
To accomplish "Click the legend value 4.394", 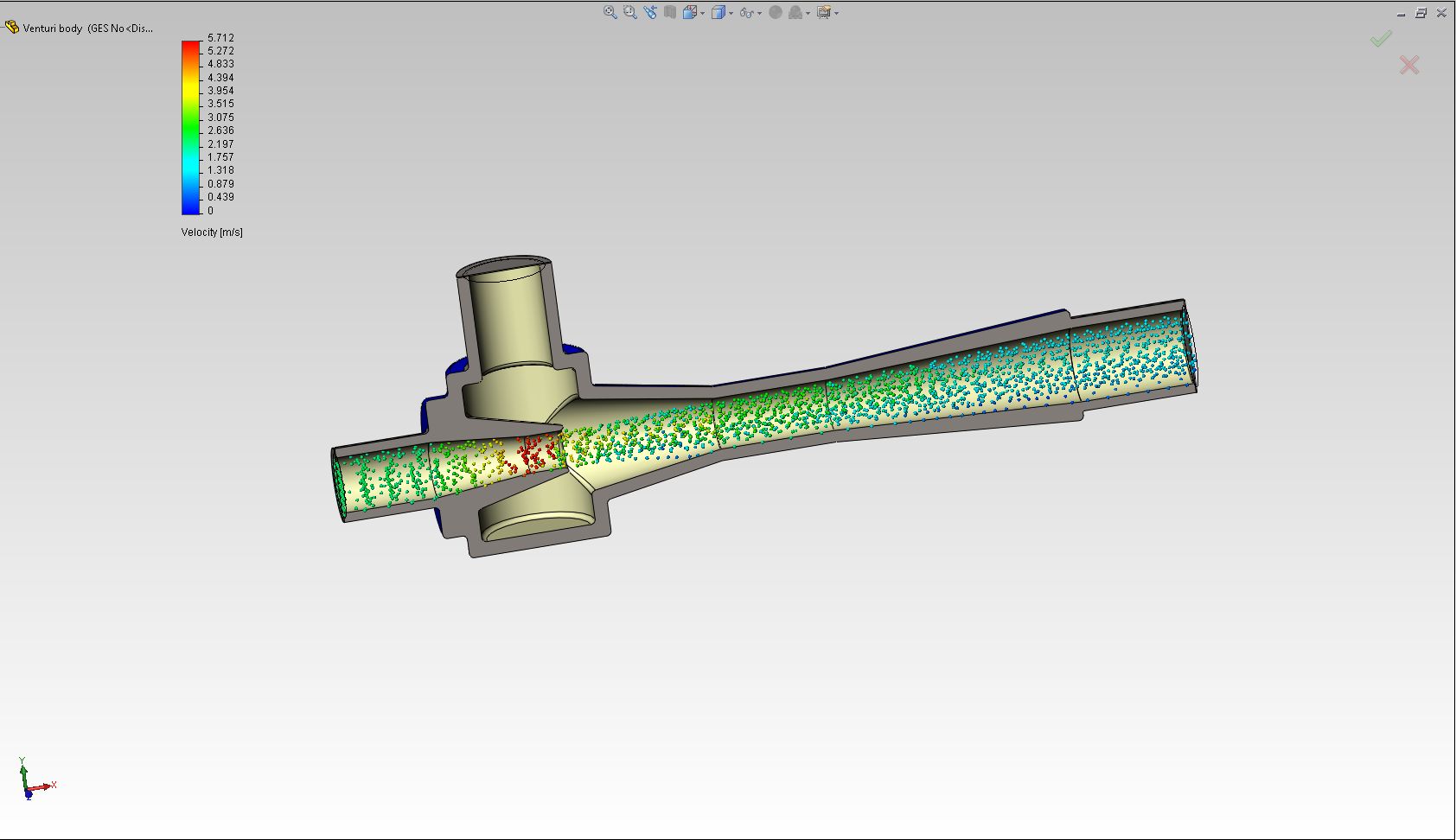I will 220,78.
